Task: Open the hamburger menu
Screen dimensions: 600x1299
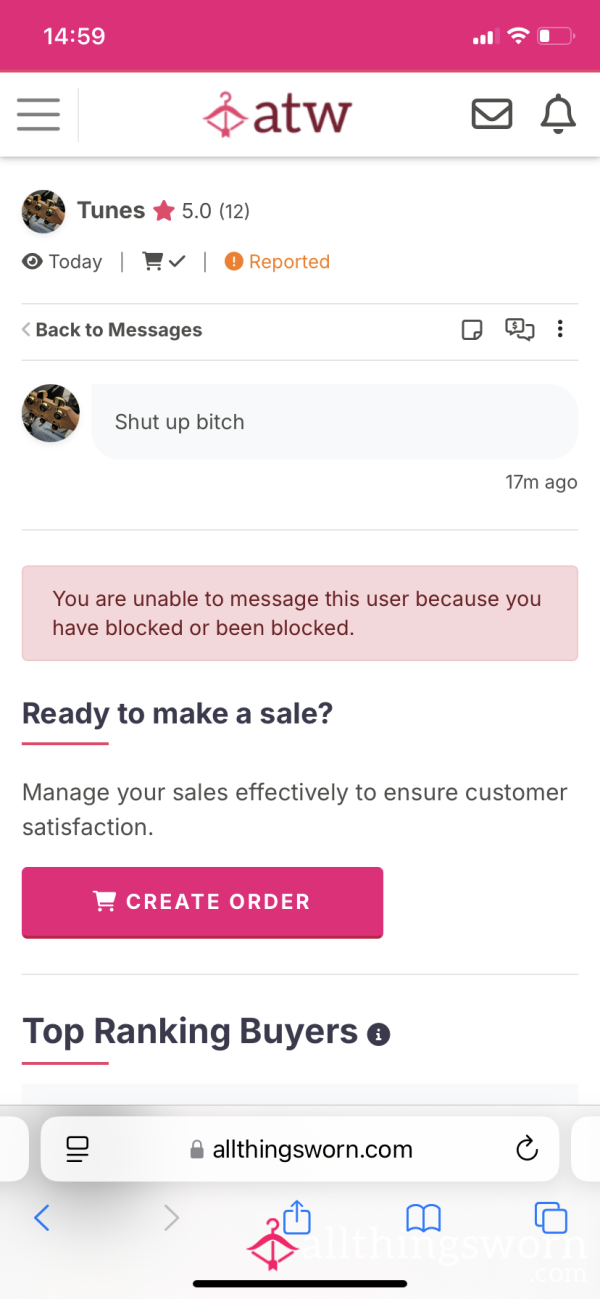Action: click(x=38, y=114)
